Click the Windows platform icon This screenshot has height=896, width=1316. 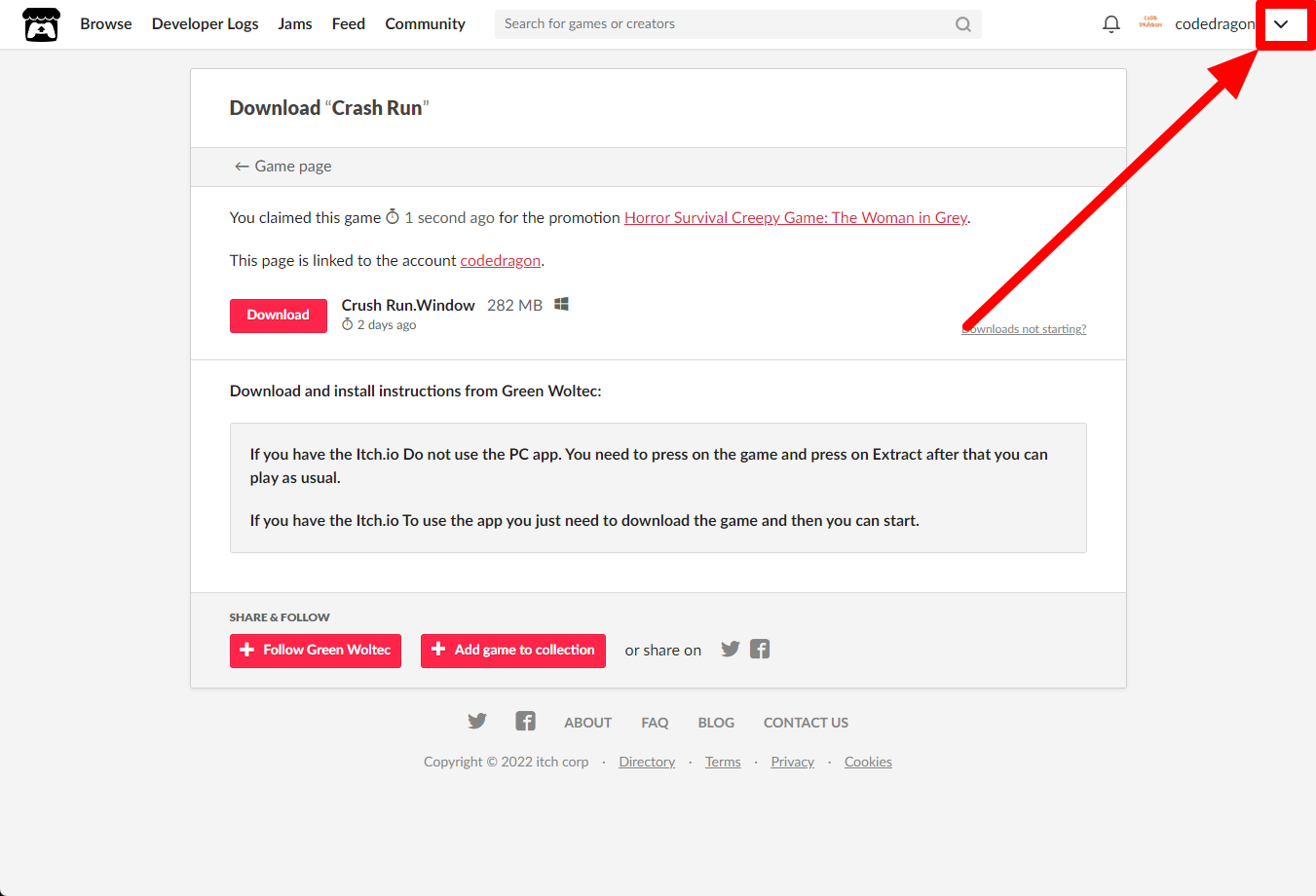[561, 304]
